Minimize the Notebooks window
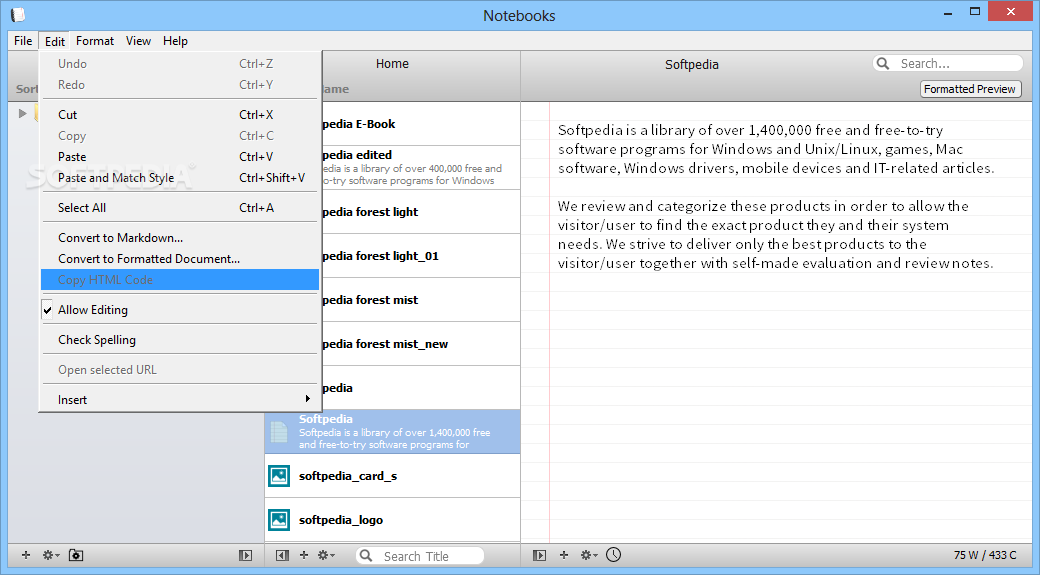This screenshot has width=1040, height=575. point(948,13)
